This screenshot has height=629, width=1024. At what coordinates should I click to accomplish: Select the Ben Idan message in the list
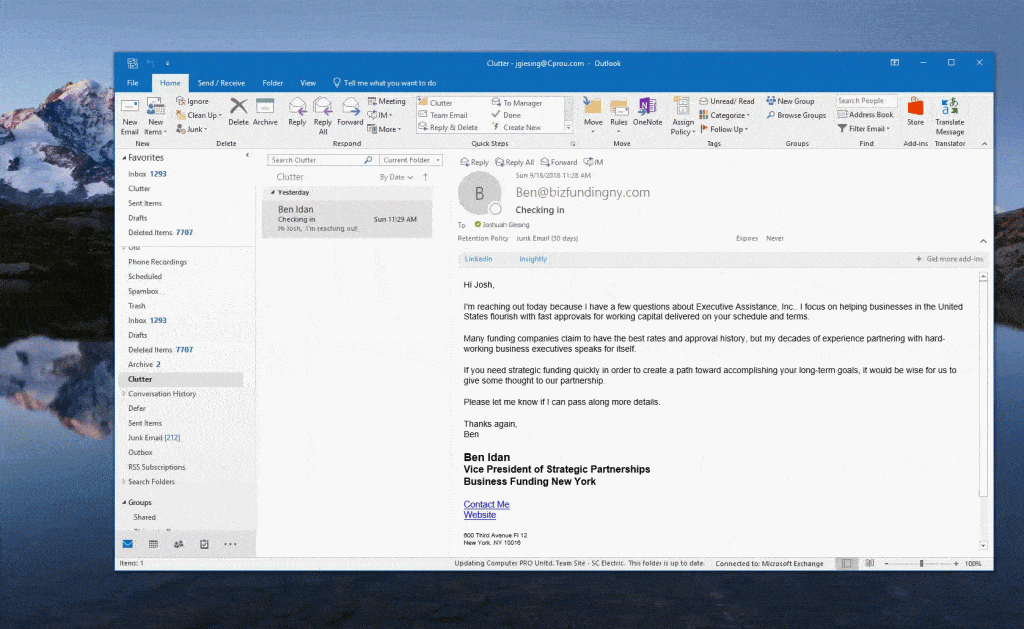point(347,218)
